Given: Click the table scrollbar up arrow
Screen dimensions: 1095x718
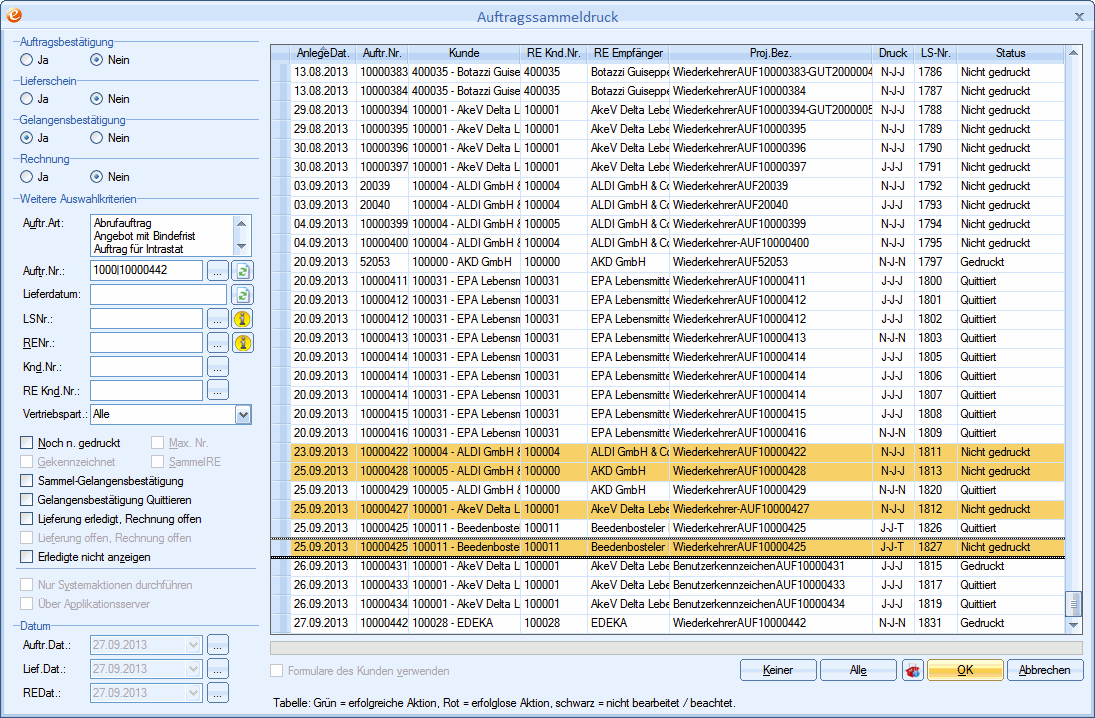Looking at the screenshot, I should [x=1073, y=53].
